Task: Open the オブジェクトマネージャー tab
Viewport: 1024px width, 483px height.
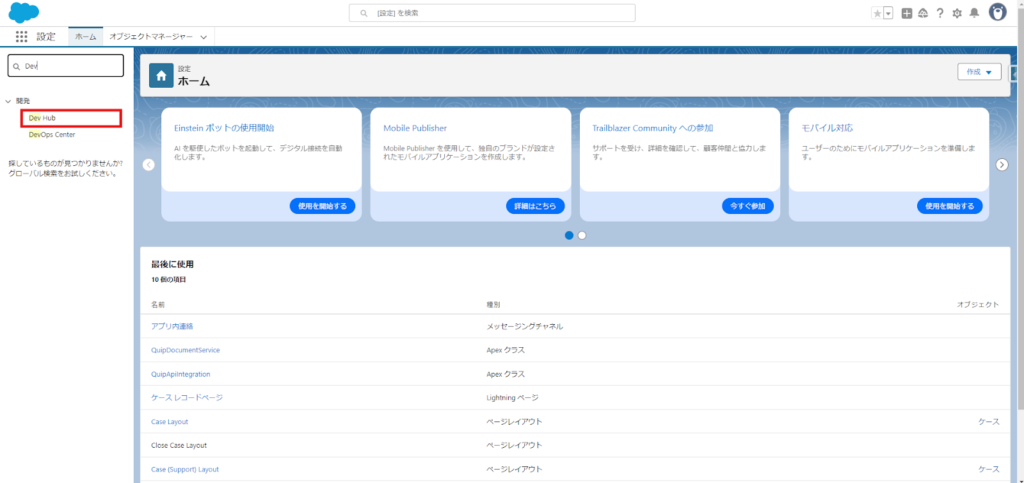Action: tap(151, 37)
